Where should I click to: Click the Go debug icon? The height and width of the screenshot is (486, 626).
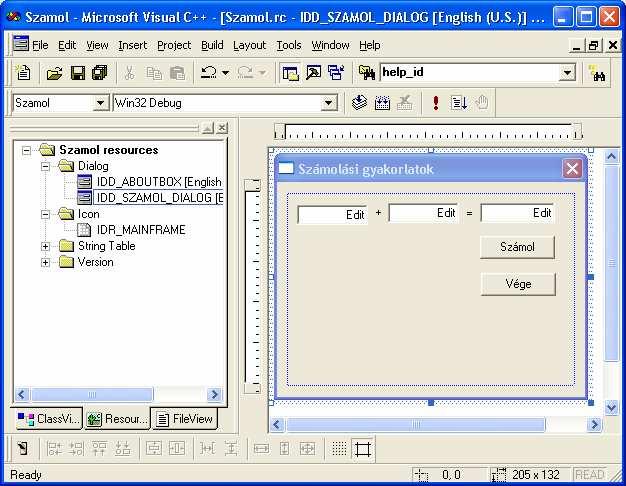tap(459, 103)
